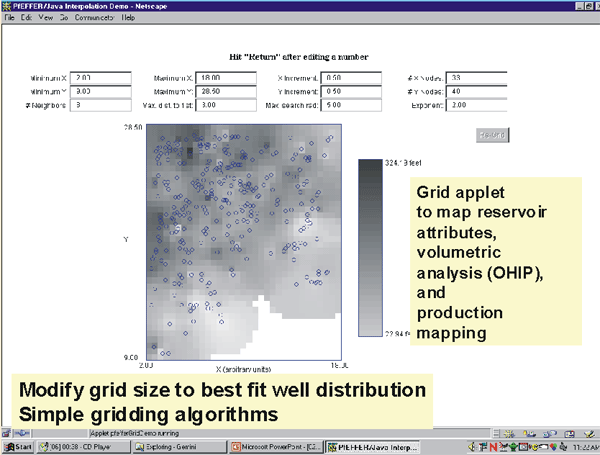
Task: Click the Exponent input field
Action: click(476, 105)
